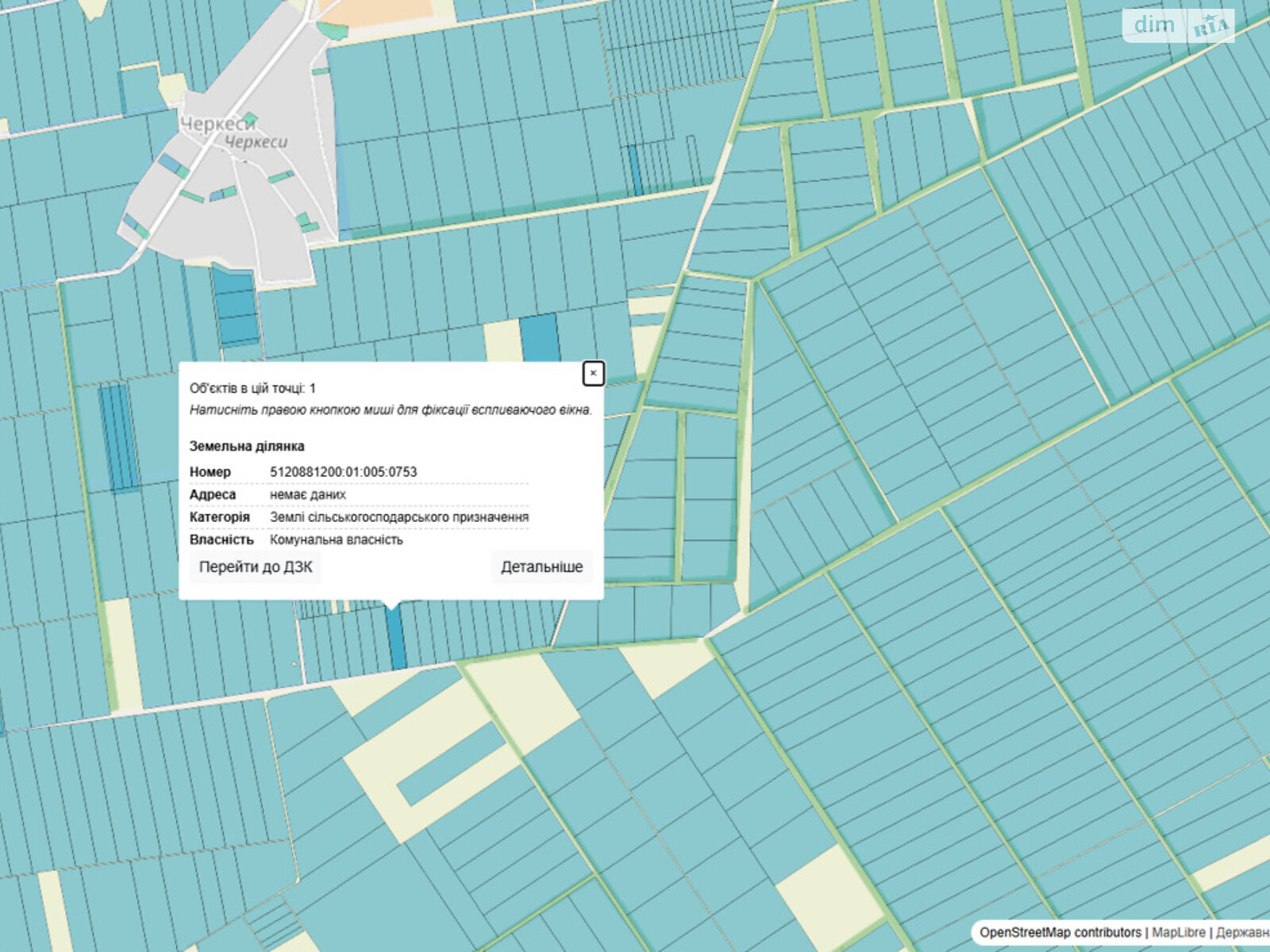
Task: Click the "Перейти до ДЗК" button
Action: pyautogui.click(x=256, y=567)
